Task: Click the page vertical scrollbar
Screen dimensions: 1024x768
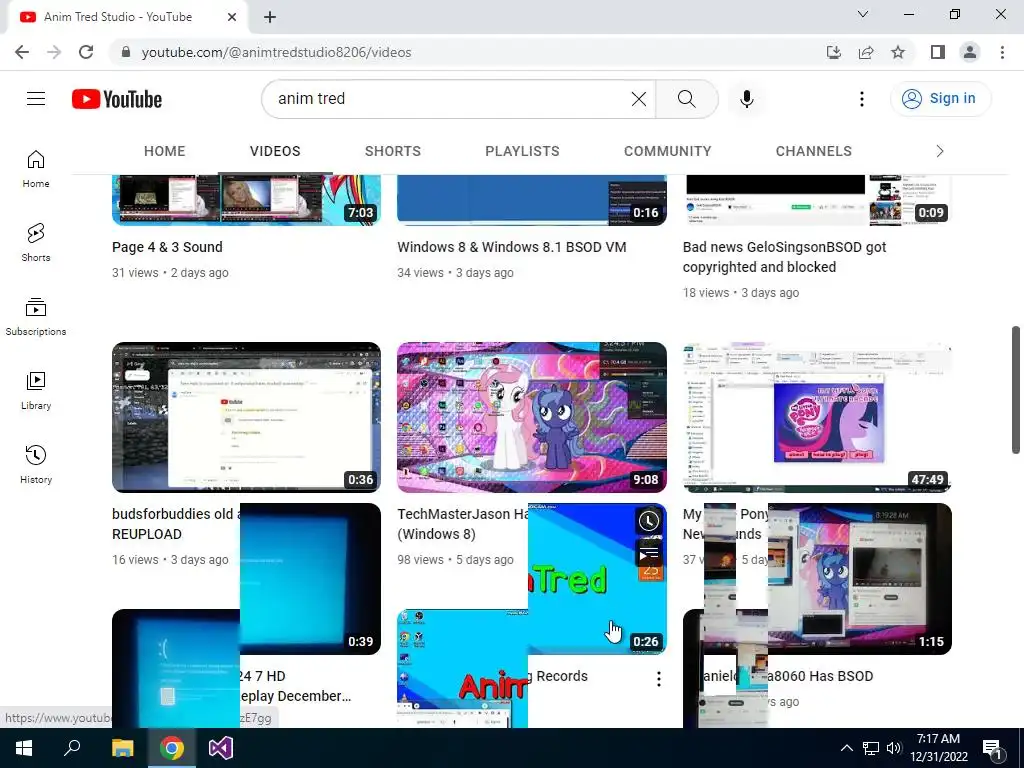Action: 1016,390
